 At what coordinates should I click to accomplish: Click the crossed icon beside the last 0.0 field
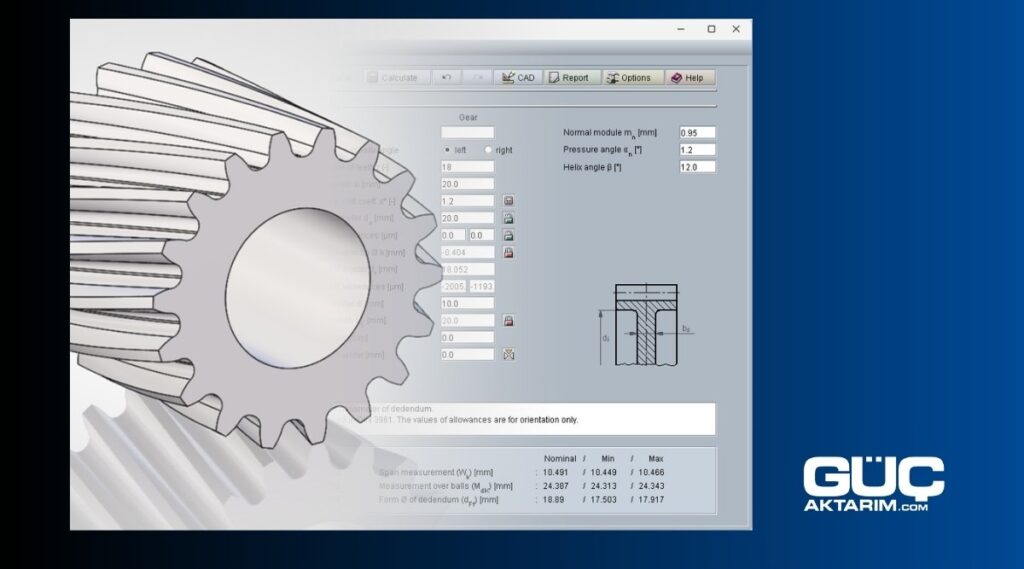coord(508,355)
